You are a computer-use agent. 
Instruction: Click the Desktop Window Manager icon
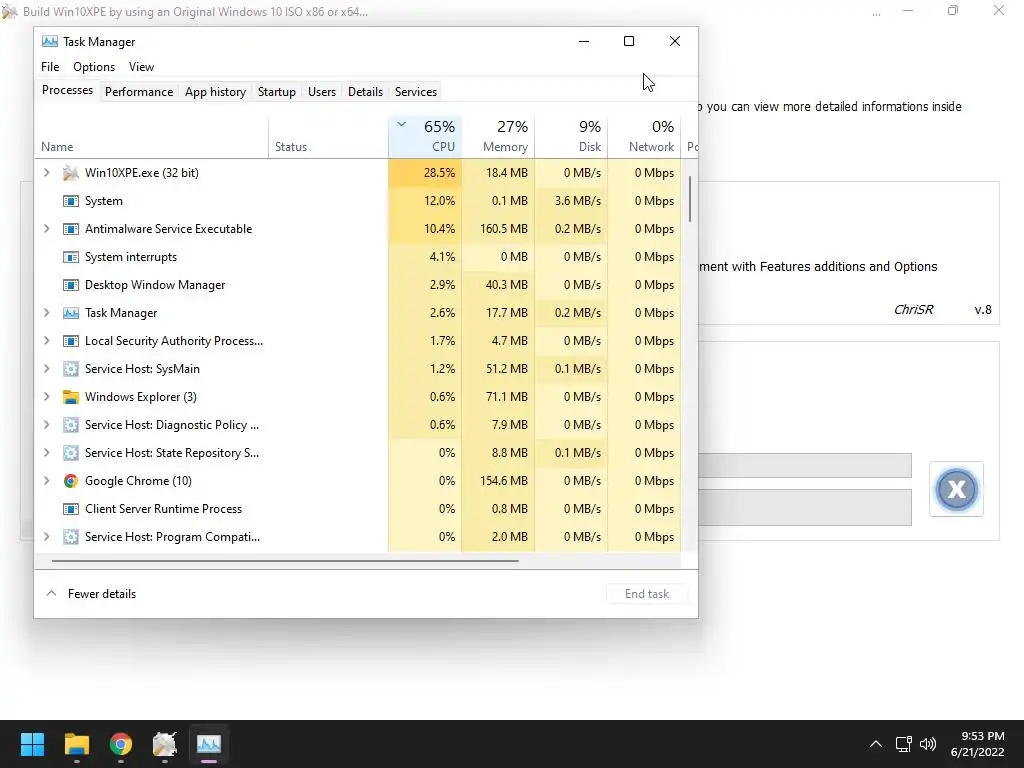pyautogui.click(x=71, y=285)
